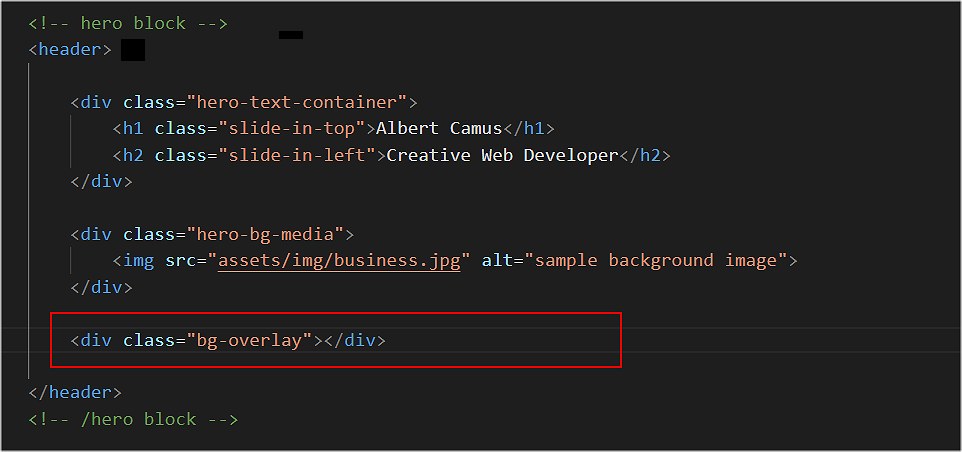Click the hero-bg-media class value
The height and width of the screenshot is (452, 962).
[265, 234]
